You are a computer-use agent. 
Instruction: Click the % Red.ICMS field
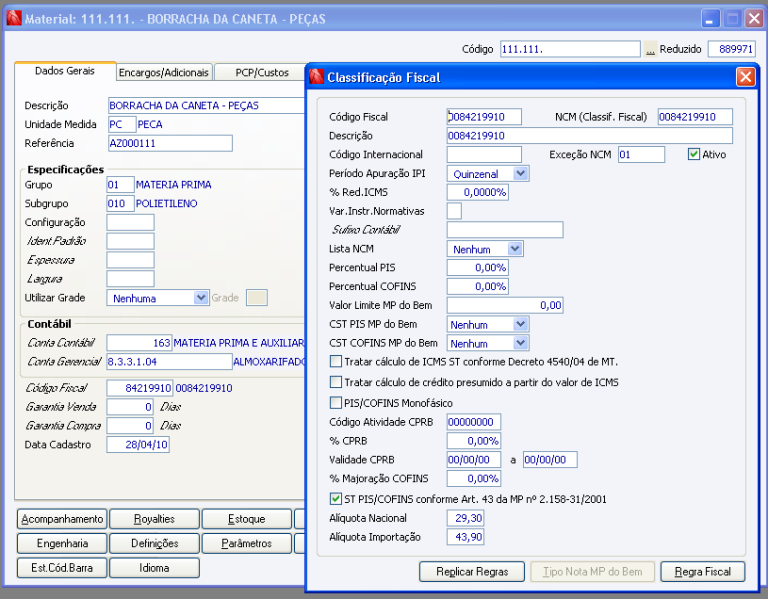click(478, 192)
